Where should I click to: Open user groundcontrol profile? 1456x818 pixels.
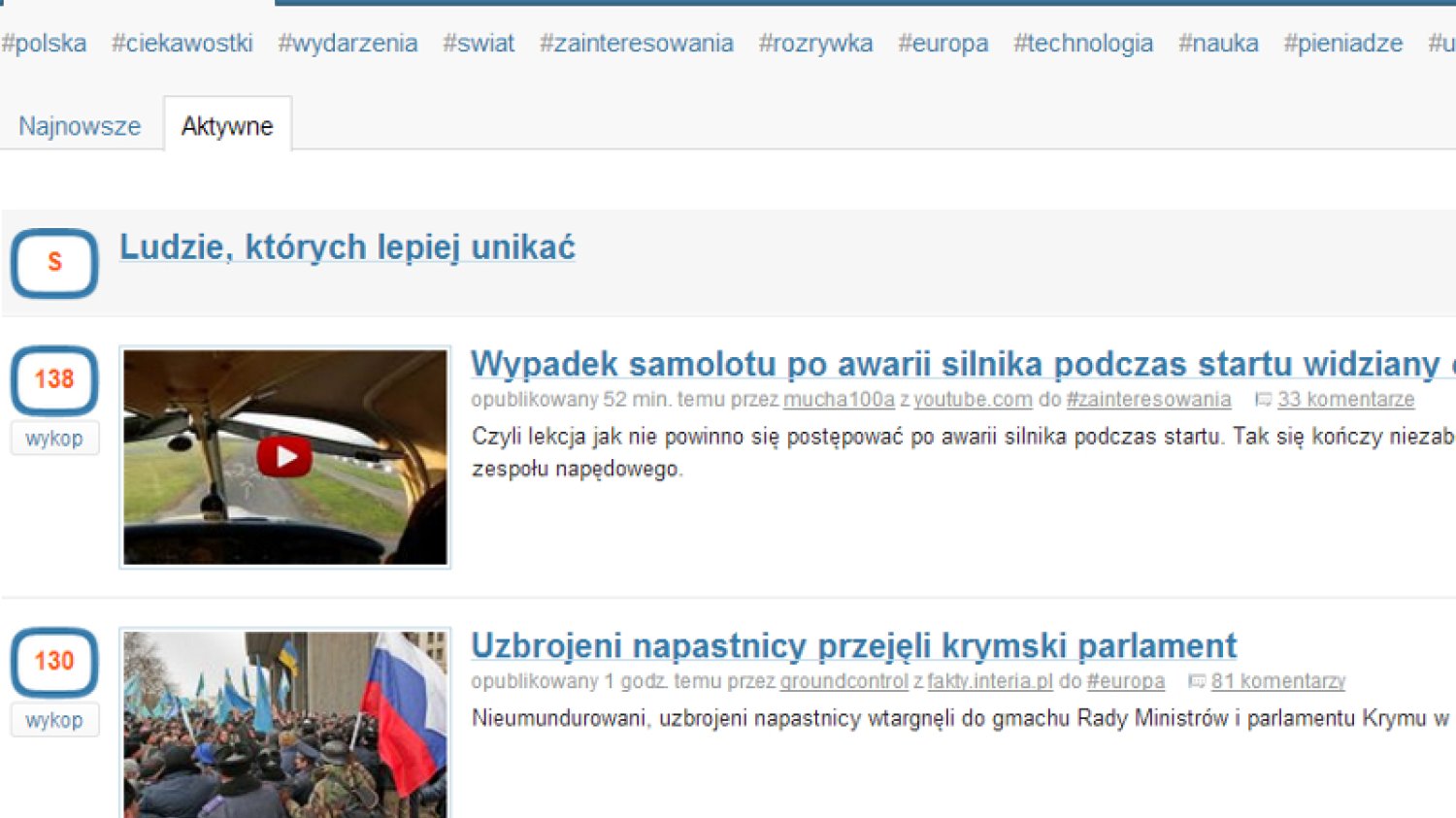point(844,682)
